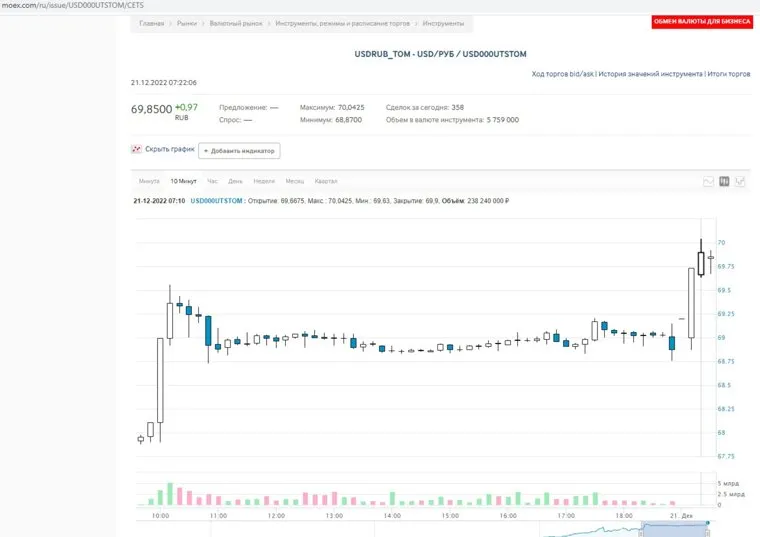The image size is (760, 537).
Task: Switch chart interval to Час
Action: pyautogui.click(x=212, y=181)
